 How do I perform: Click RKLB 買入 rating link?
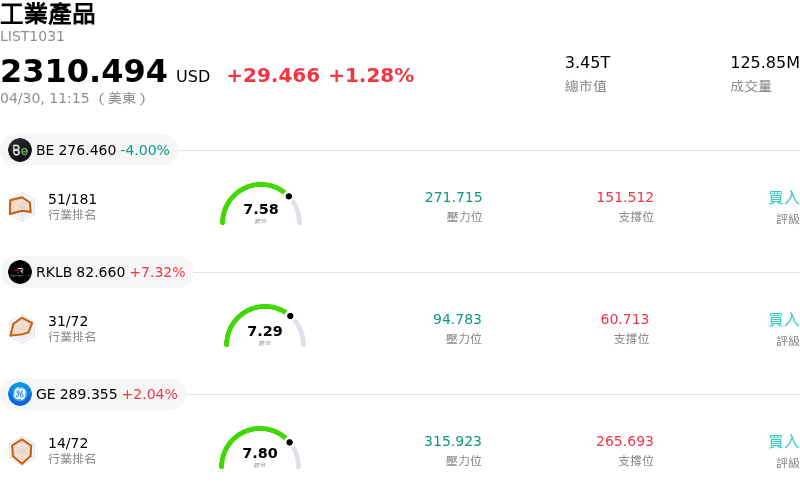point(783,320)
